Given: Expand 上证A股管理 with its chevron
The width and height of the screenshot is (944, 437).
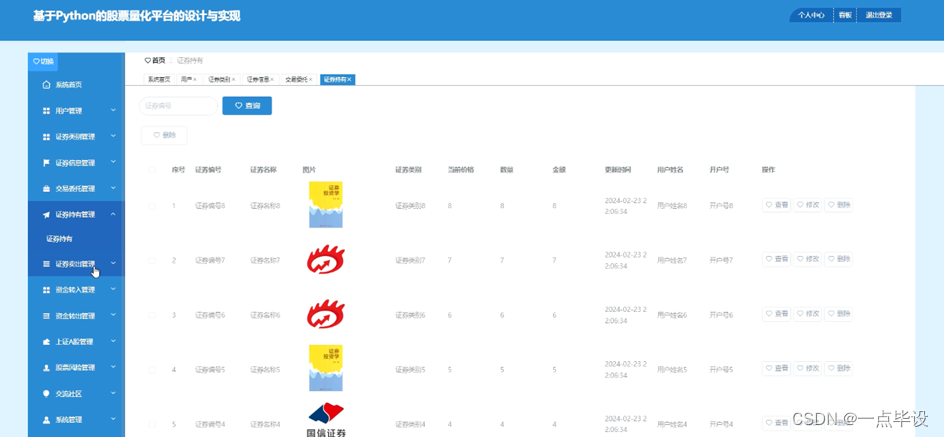Looking at the screenshot, I should [113, 341].
